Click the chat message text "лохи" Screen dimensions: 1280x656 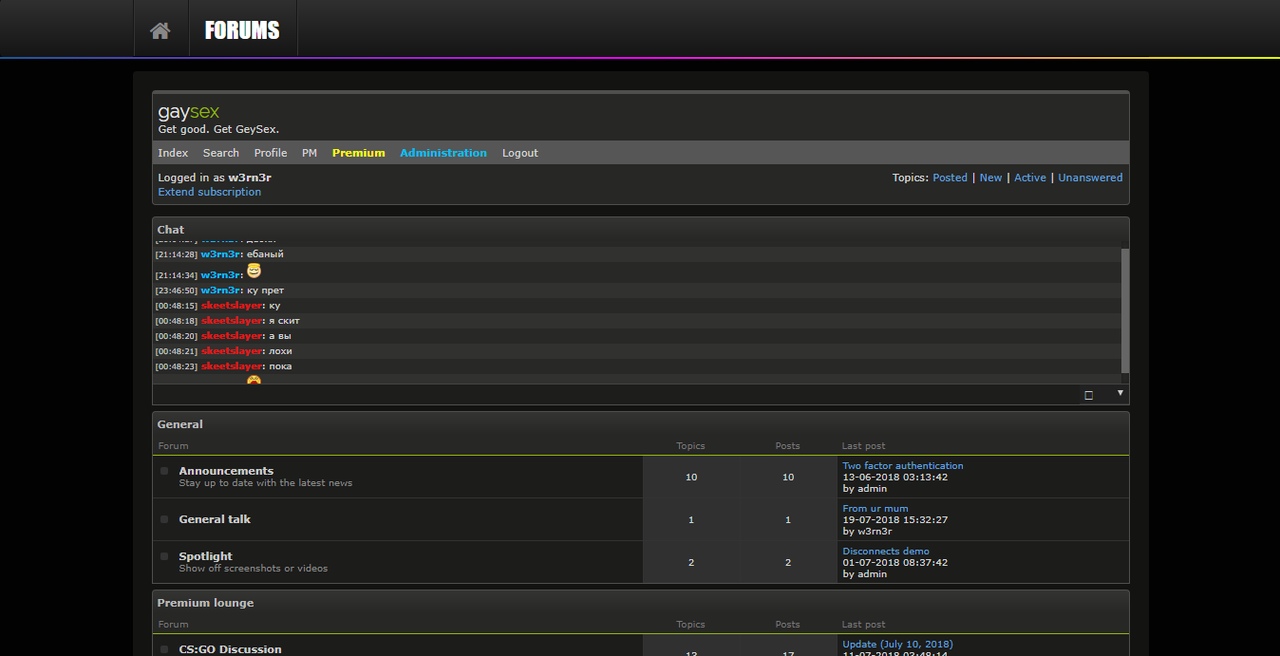(280, 351)
